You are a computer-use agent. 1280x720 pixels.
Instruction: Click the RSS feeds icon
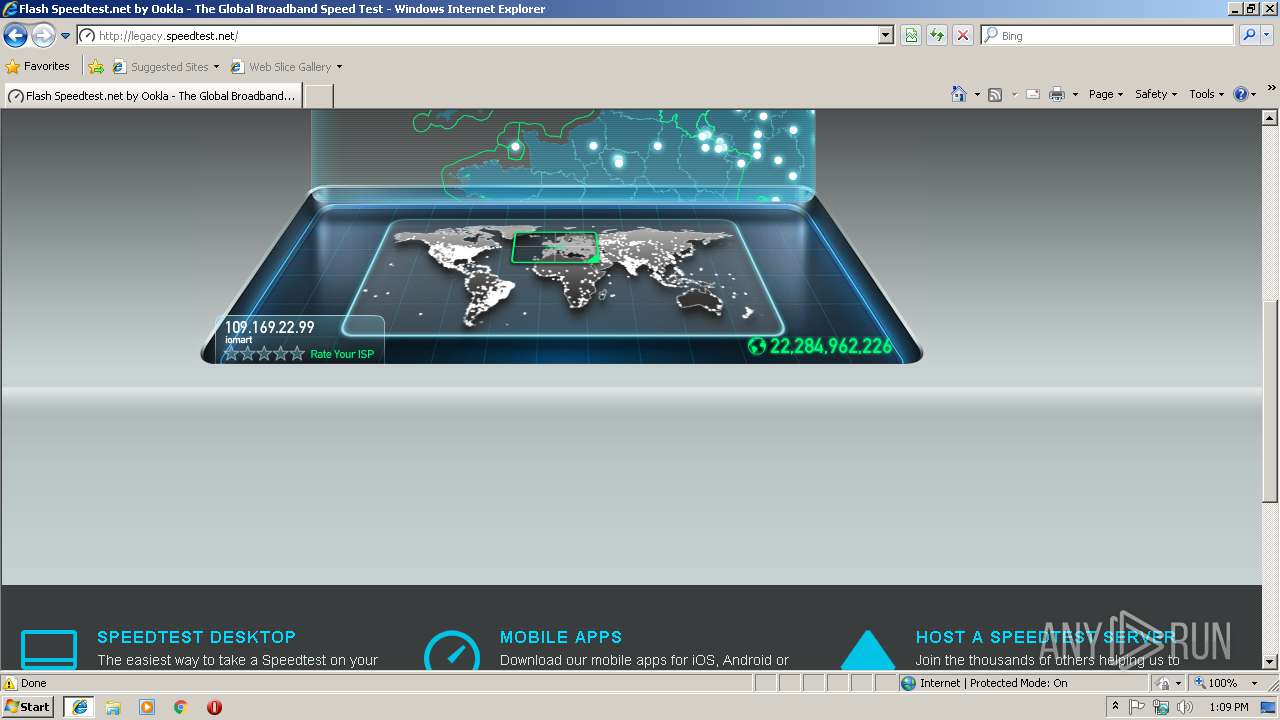[x=995, y=94]
